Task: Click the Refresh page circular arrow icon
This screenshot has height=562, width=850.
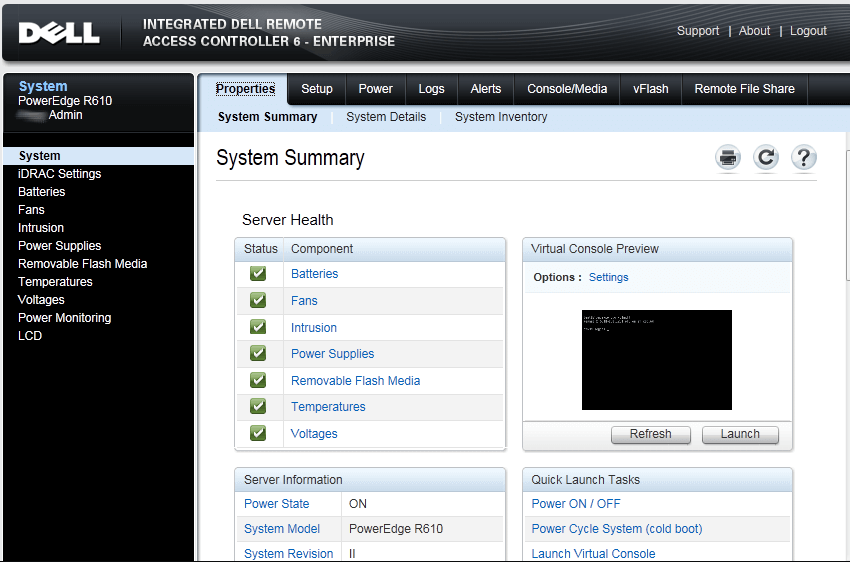Action: [x=765, y=158]
